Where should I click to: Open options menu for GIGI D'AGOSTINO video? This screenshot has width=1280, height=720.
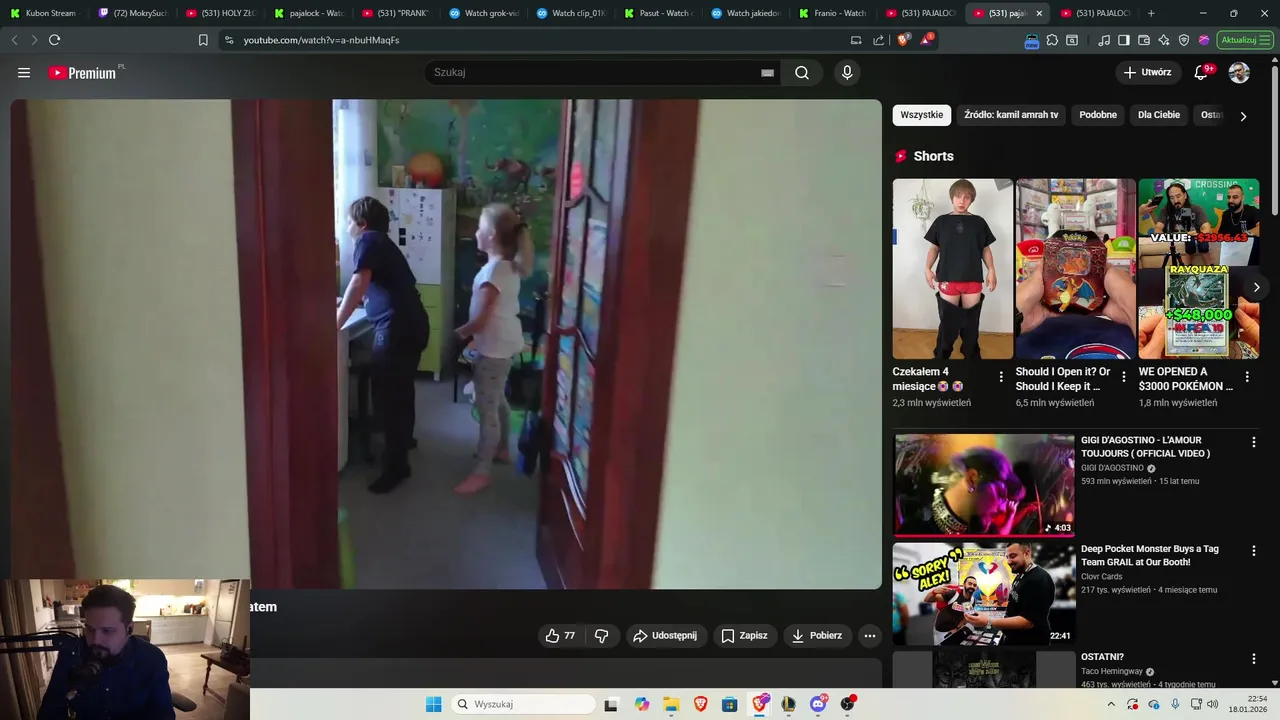click(x=1253, y=442)
